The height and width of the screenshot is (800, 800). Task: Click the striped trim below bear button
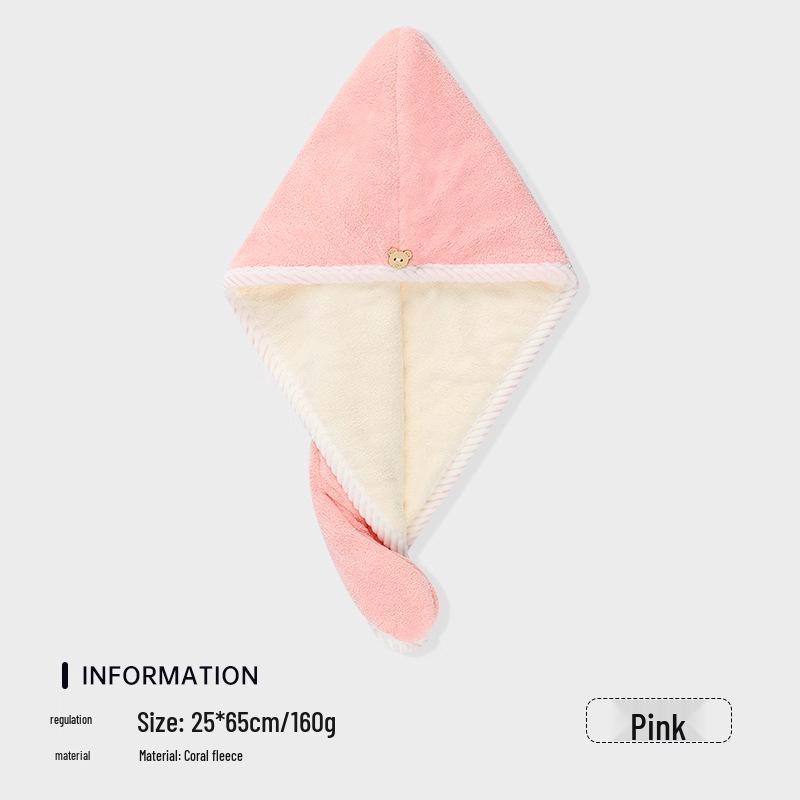[x=398, y=275]
